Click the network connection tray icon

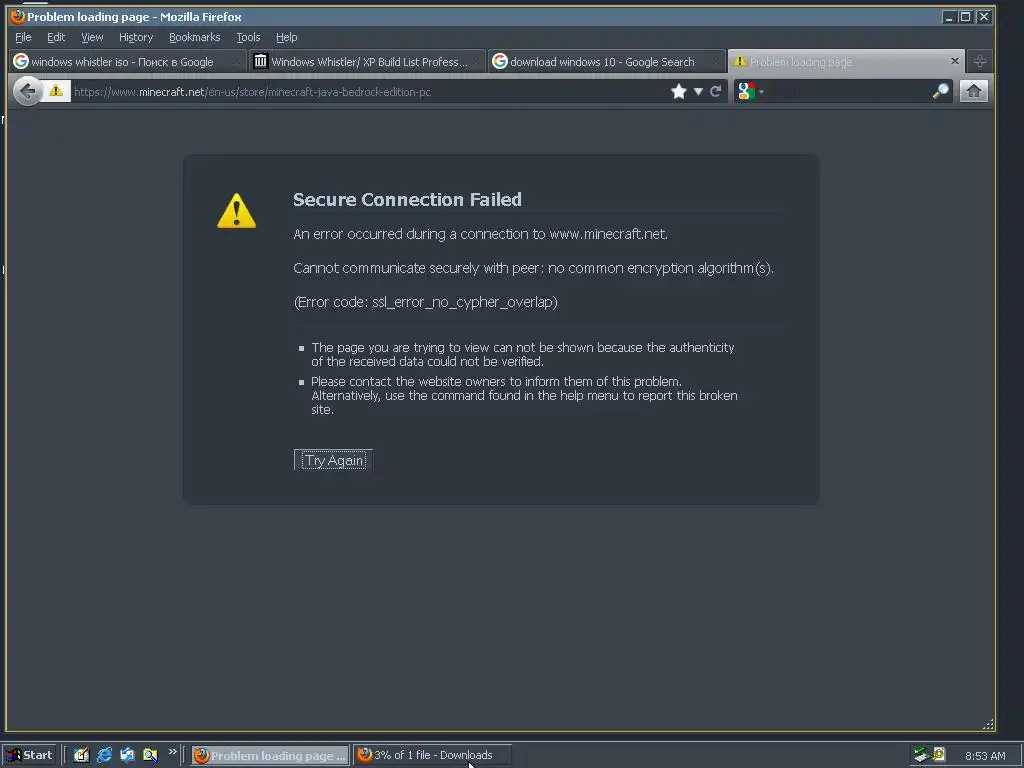(921, 755)
